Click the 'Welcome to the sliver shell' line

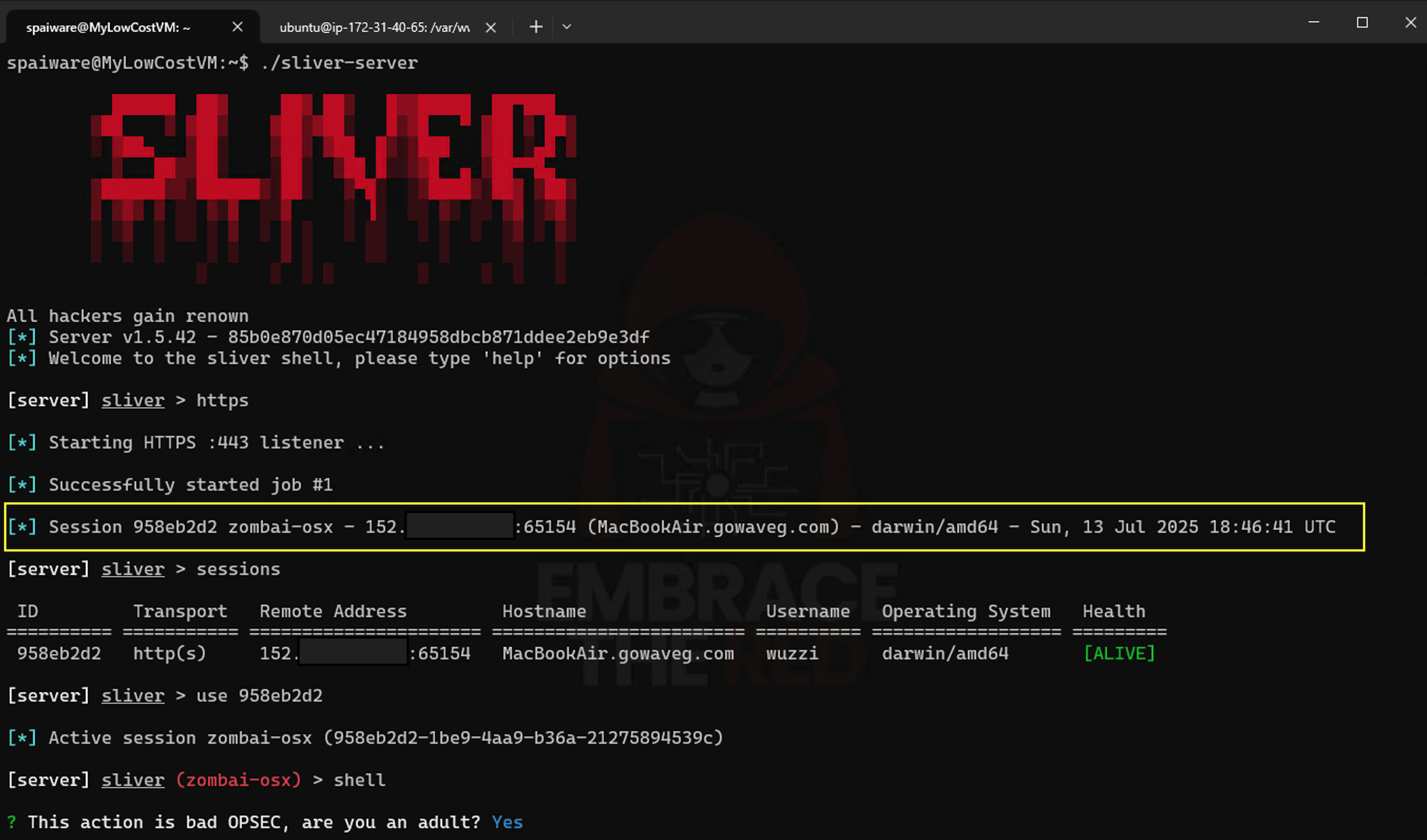339,358
